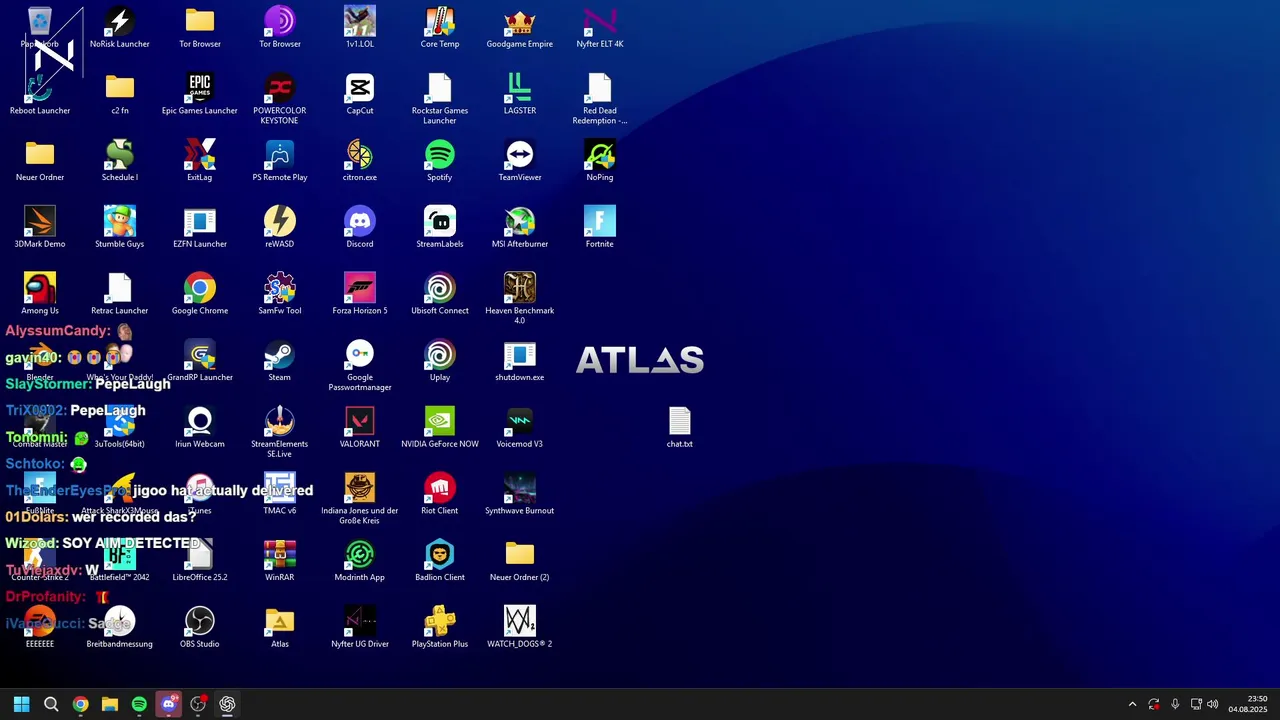
Task: Launch Indiana Jones und der Große Kreis
Action: point(360,498)
